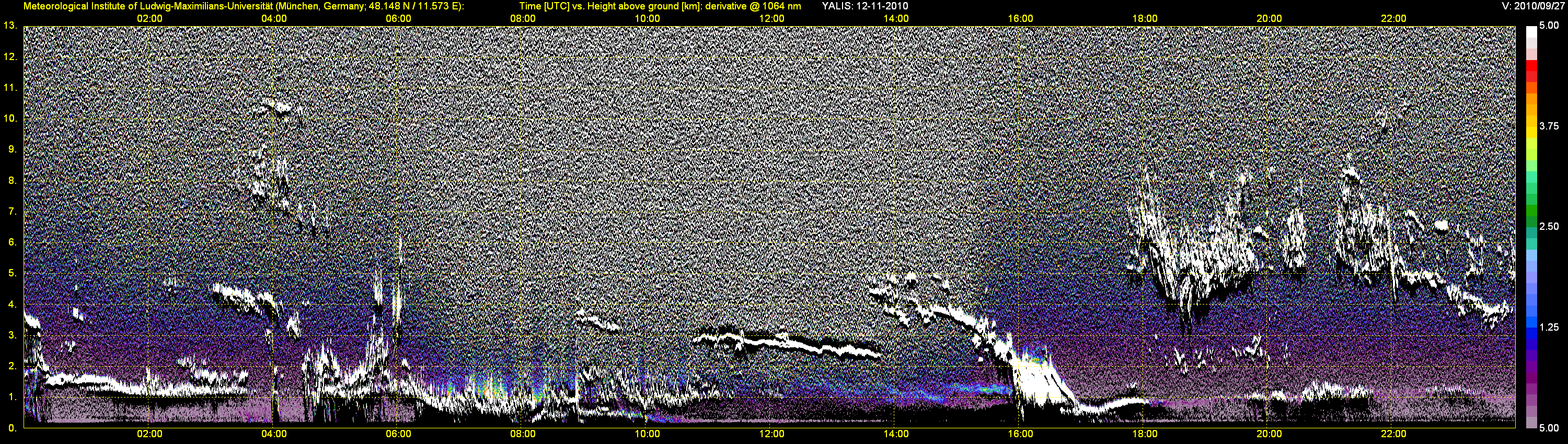The height and width of the screenshot is (444, 1568).
Task: Select the 'YALIS: 12-11-2010' label
Action: 865,6
